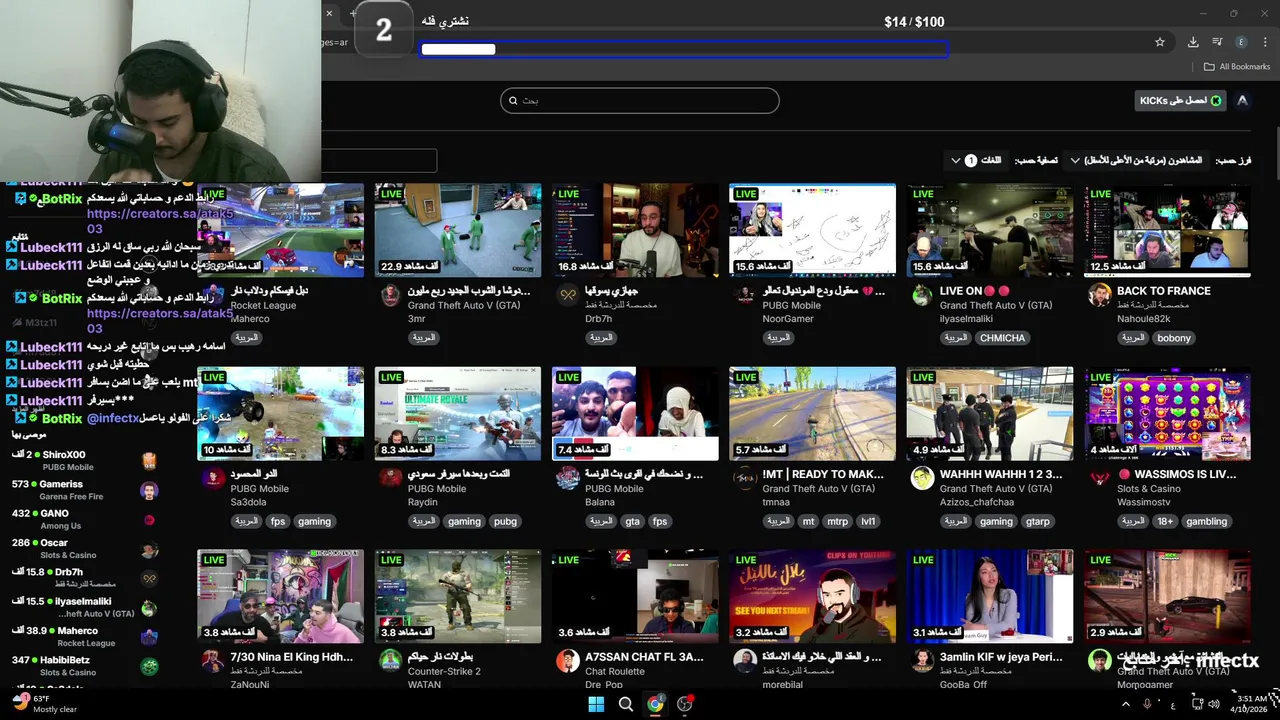Show hidden system tray icons
Viewport: 1280px width, 720px height.
pos(1125,704)
